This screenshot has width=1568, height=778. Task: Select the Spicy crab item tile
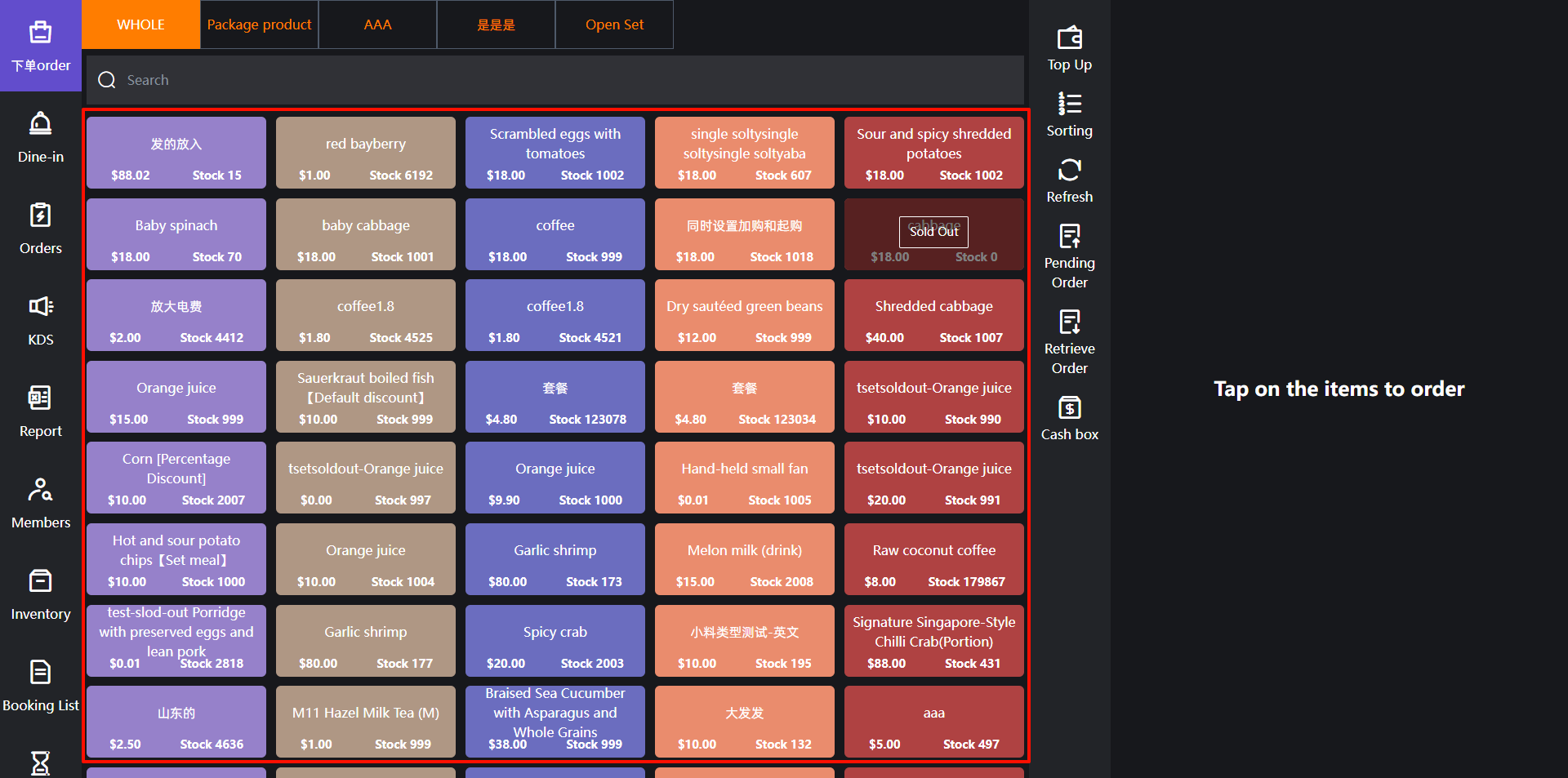pos(555,641)
